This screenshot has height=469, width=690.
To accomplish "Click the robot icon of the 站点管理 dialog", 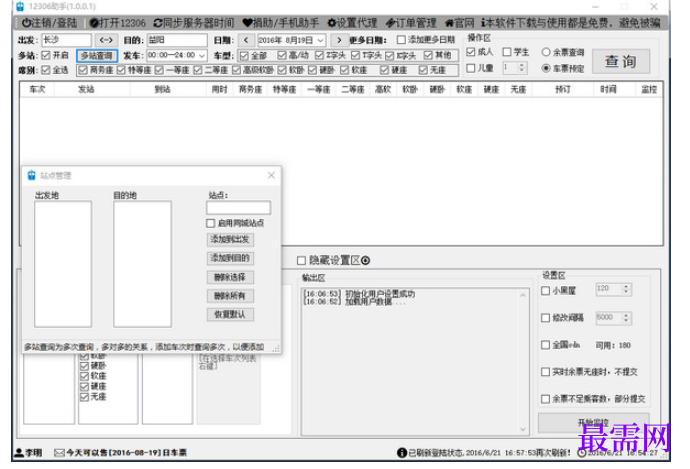I will pos(32,176).
